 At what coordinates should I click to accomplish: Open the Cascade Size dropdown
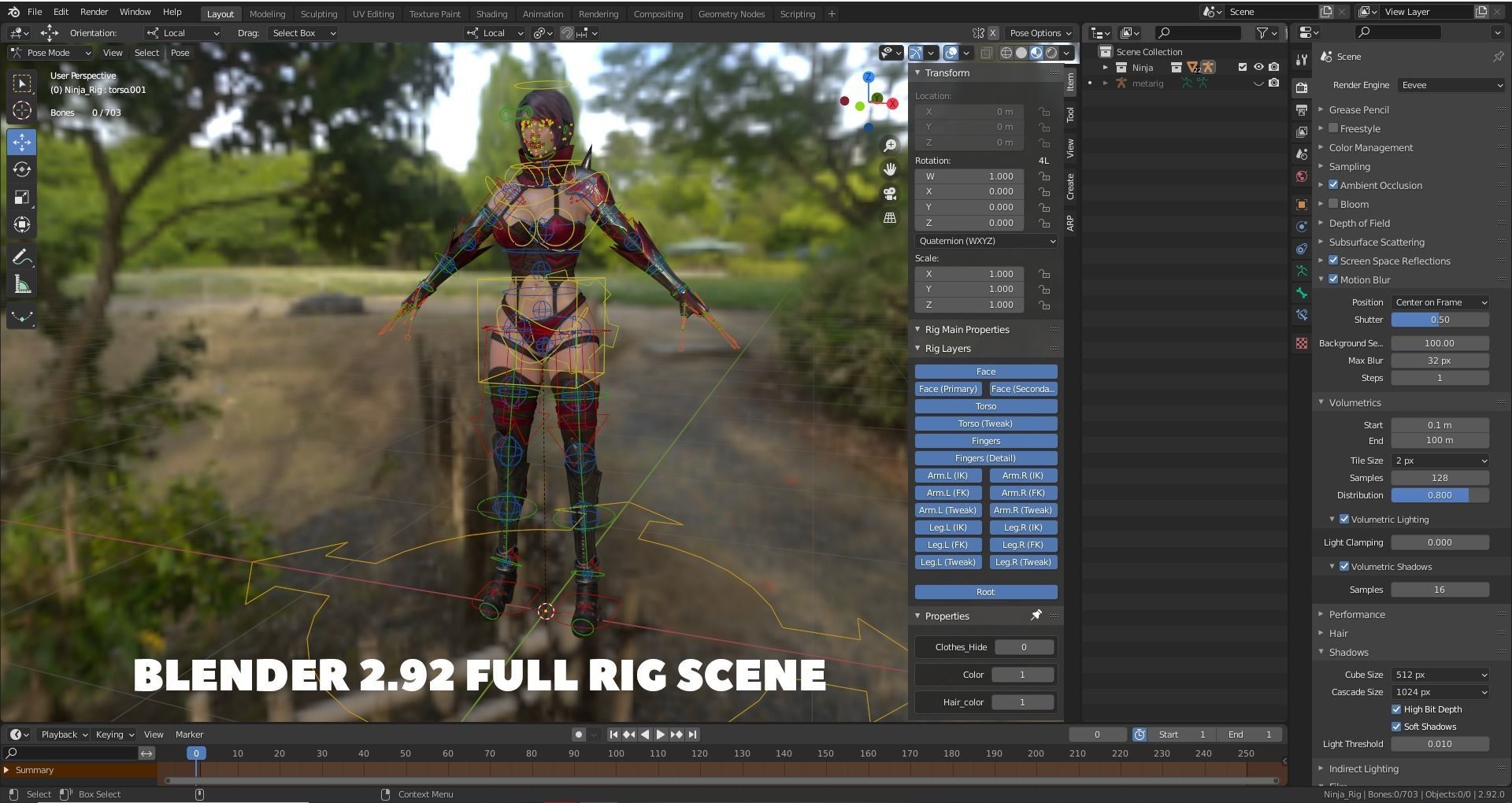pyautogui.click(x=1440, y=692)
